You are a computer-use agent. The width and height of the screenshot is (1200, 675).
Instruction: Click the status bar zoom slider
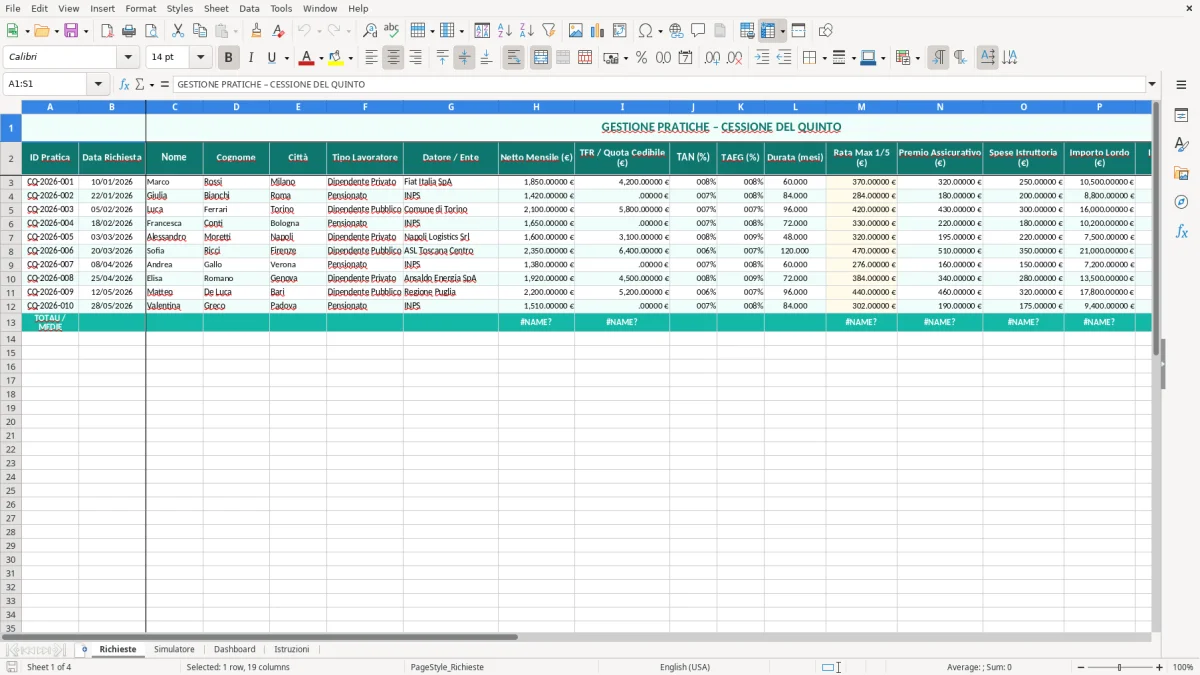point(1120,667)
